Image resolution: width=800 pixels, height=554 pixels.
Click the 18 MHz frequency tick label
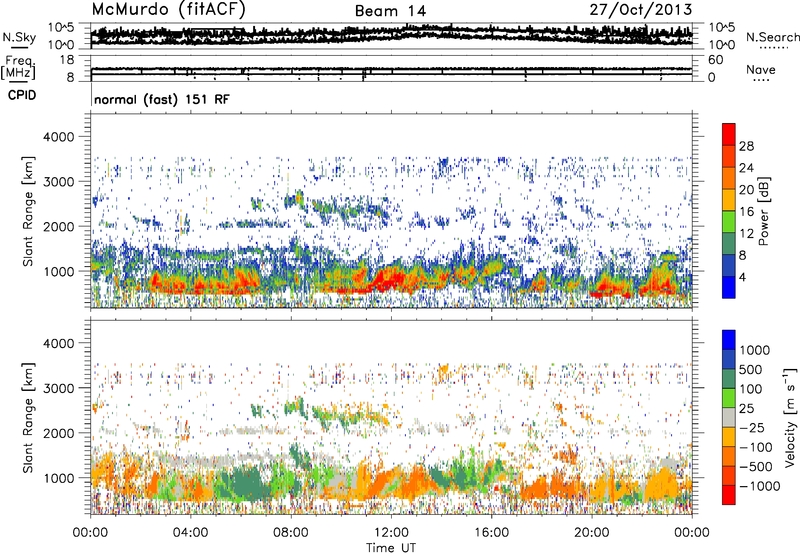click(67, 60)
